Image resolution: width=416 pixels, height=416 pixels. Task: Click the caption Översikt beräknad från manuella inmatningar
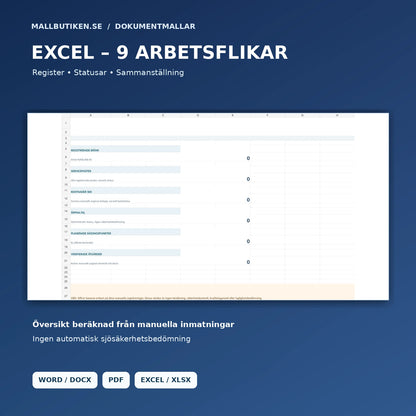tap(133, 324)
